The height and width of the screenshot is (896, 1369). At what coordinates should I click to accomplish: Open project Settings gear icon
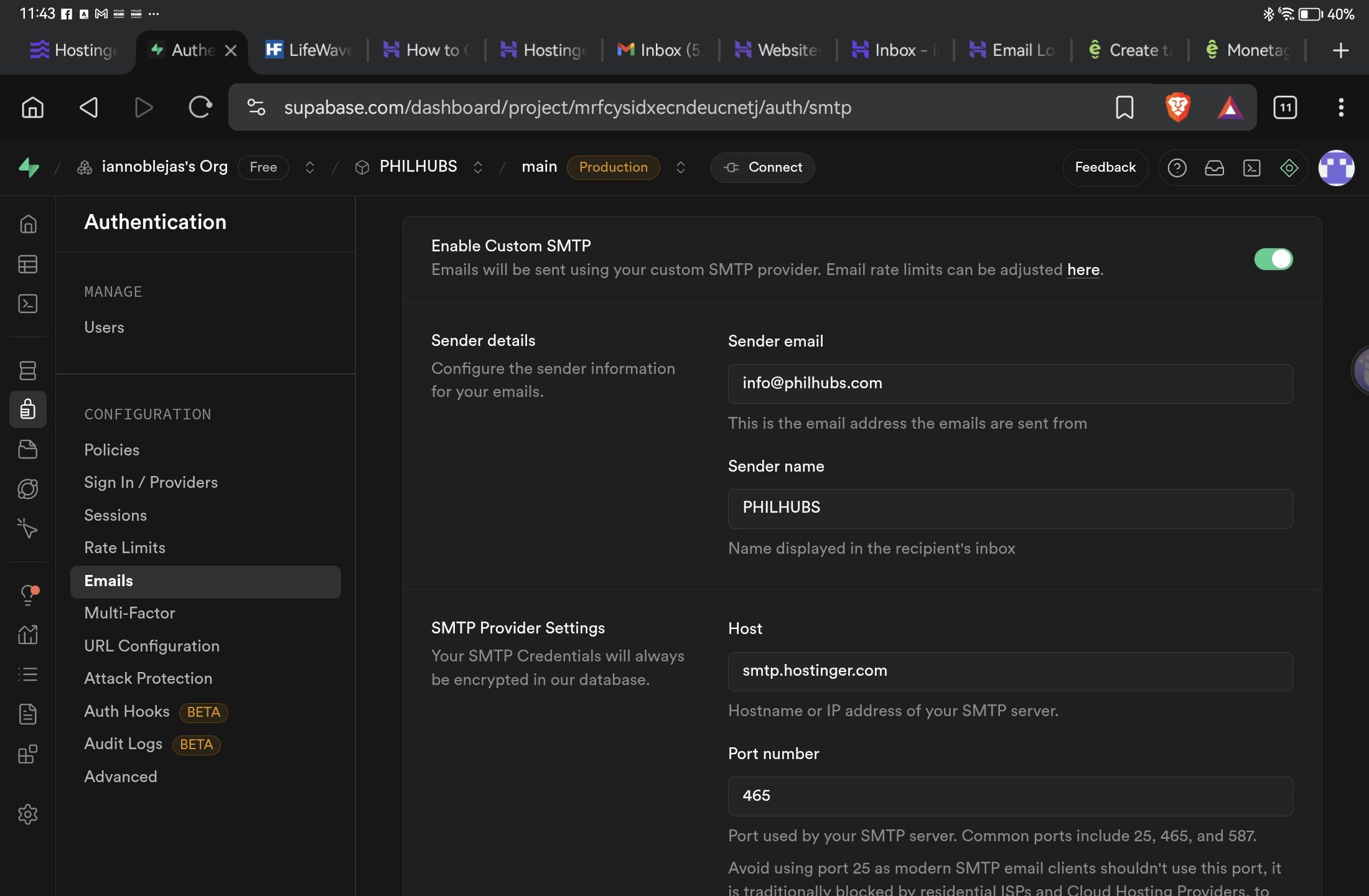pos(27,814)
